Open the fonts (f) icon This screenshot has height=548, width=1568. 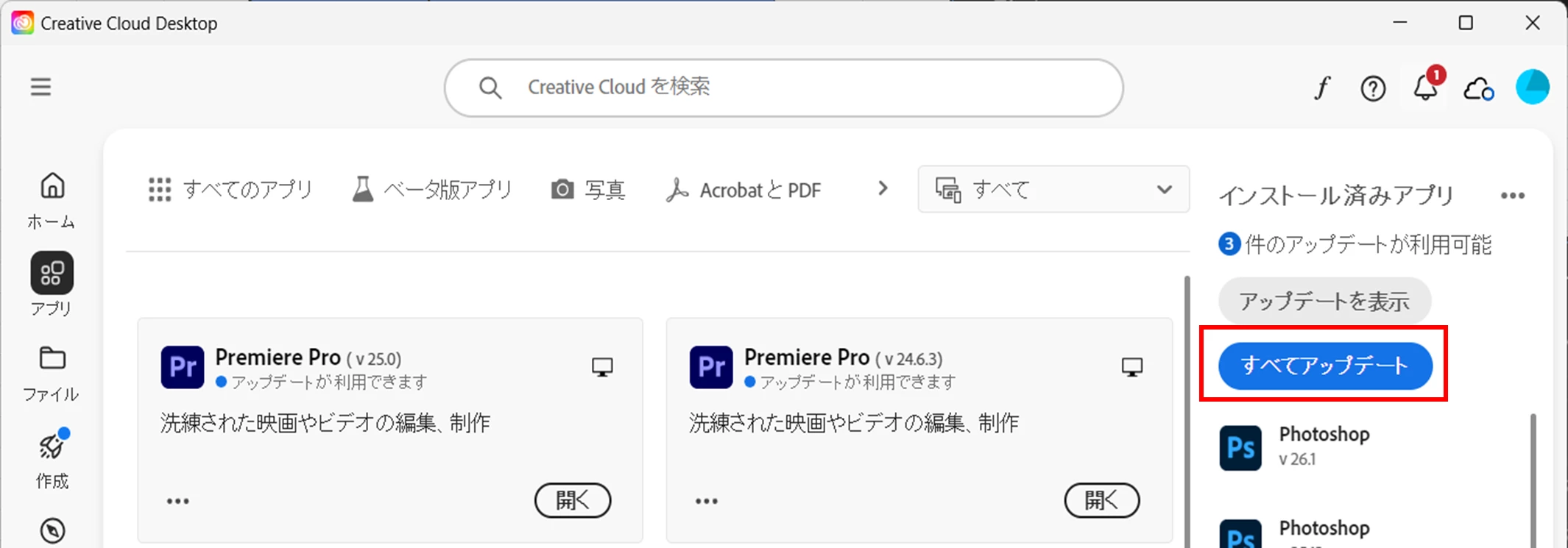click(x=1322, y=88)
